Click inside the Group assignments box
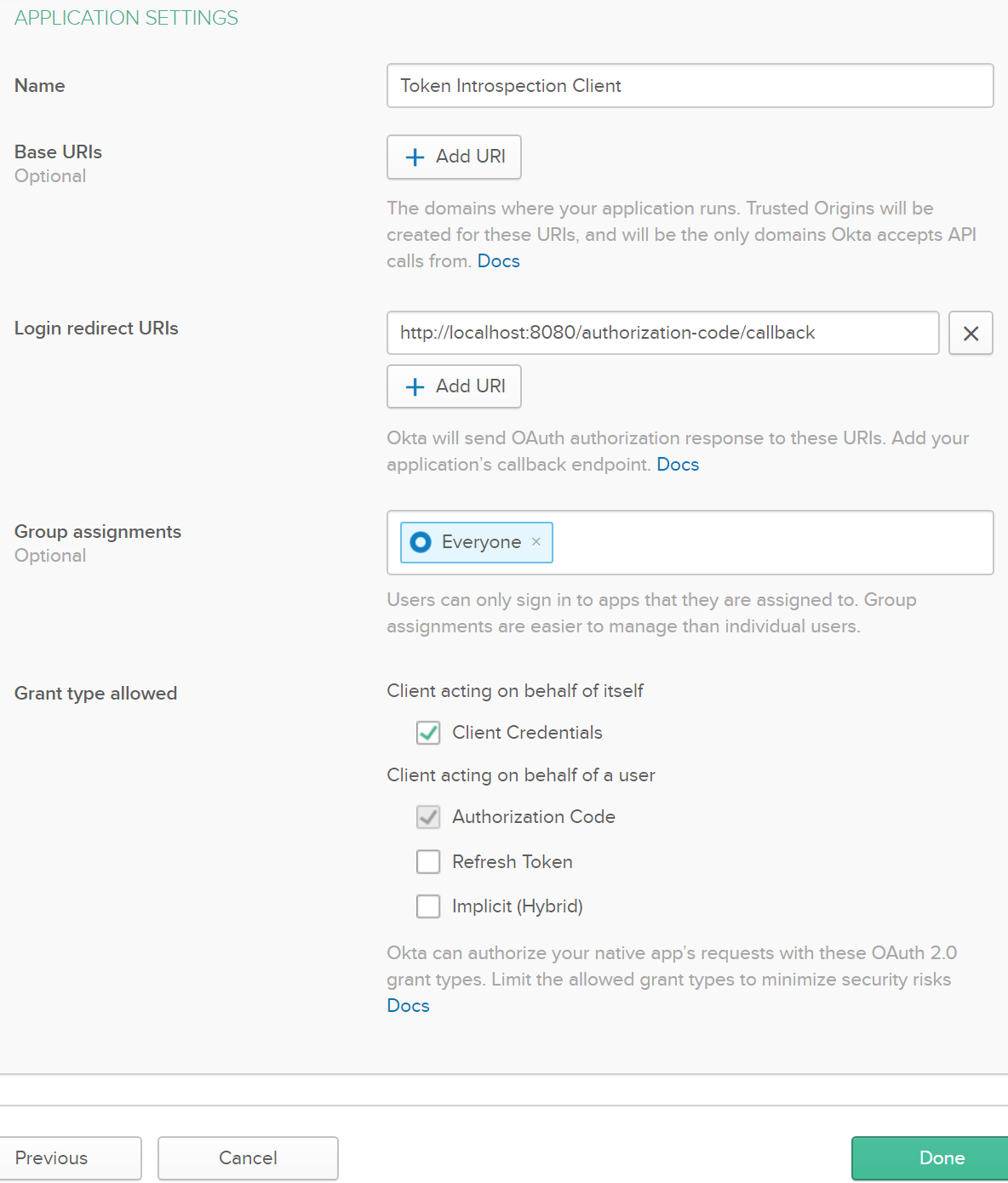Image resolution: width=1008 pixels, height=1183 pixels. (x=766, y=542)
